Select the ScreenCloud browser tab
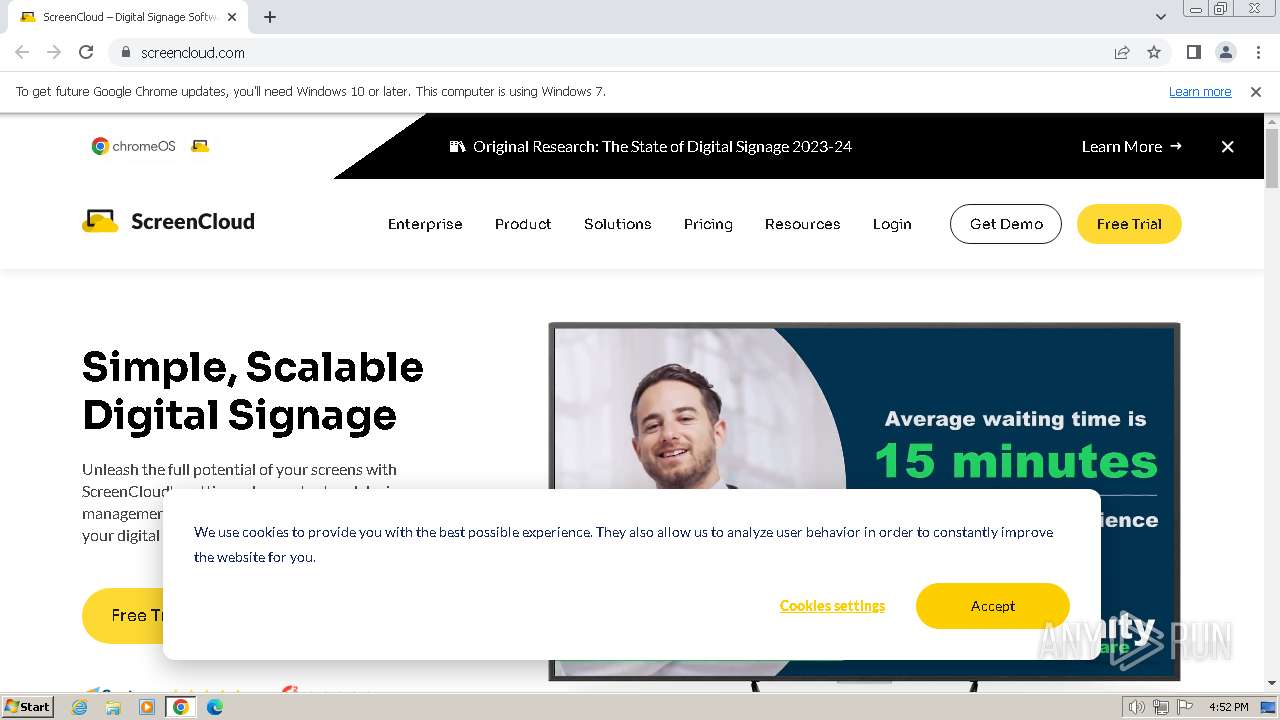This screenshot has width=1280, height=720. click(128, 17)
